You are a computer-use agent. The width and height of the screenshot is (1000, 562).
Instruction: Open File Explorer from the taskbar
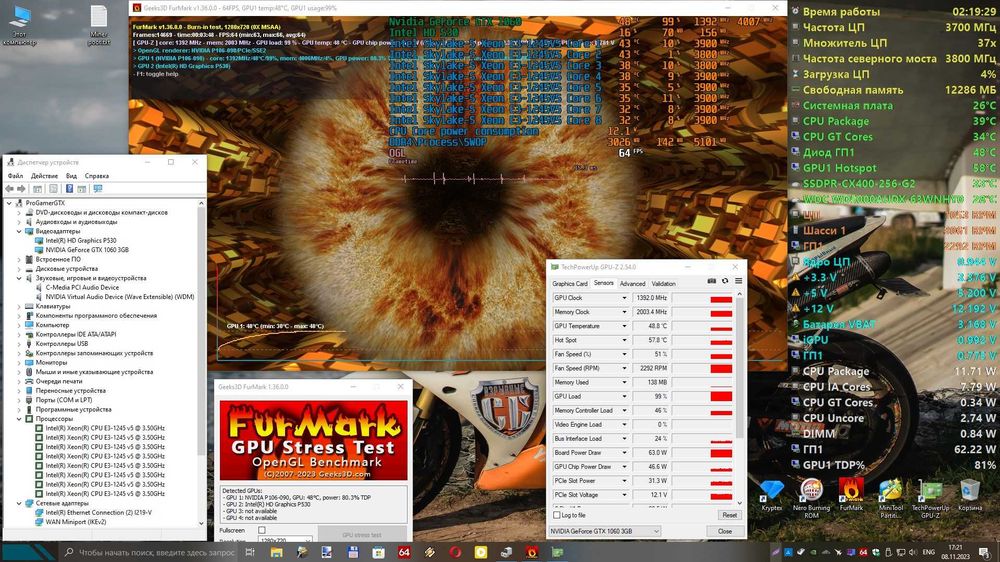click(x=276, y=552)
